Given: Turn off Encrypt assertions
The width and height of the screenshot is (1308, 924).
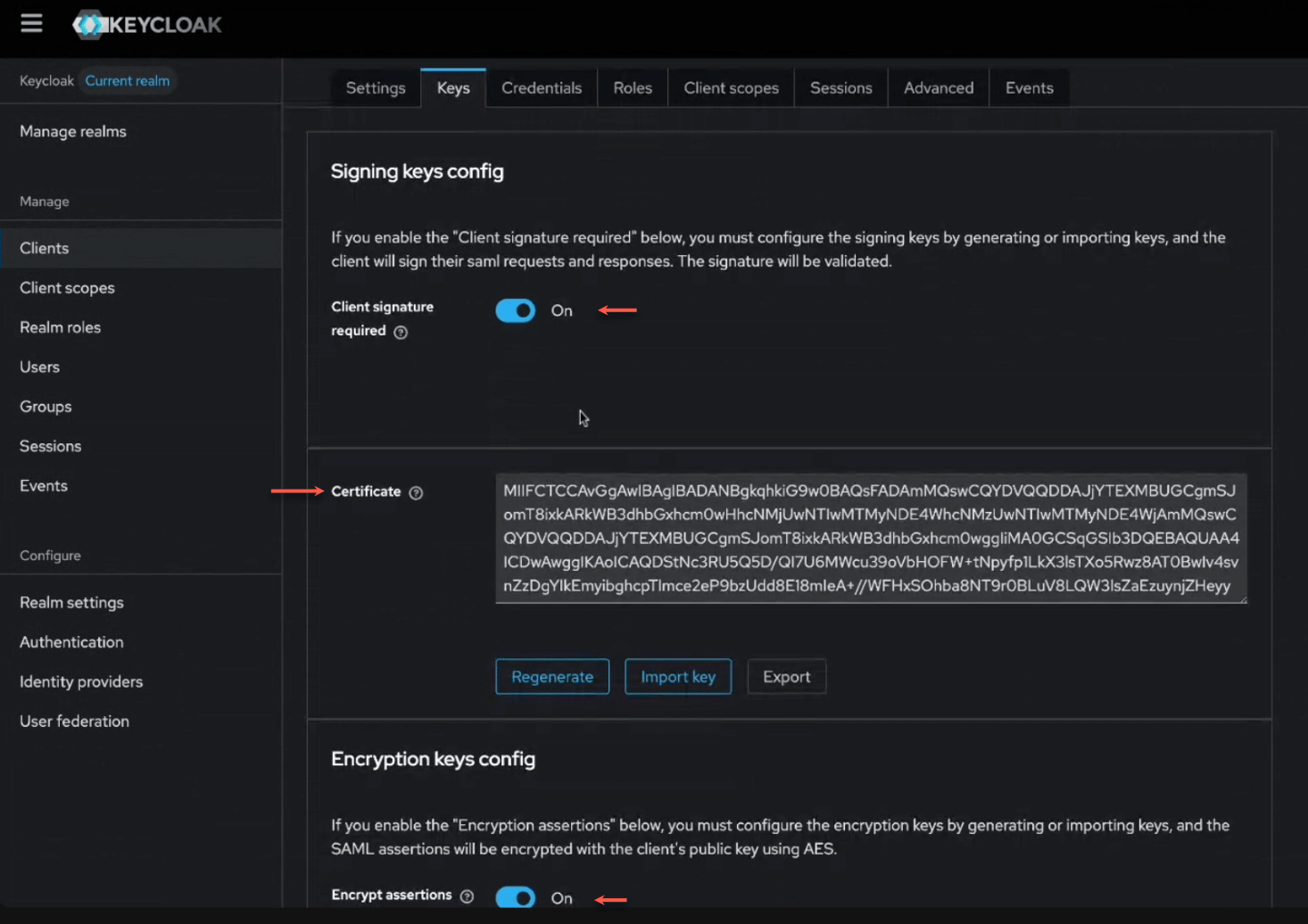Looking at the screenshot, I should [x=515, y=897].
